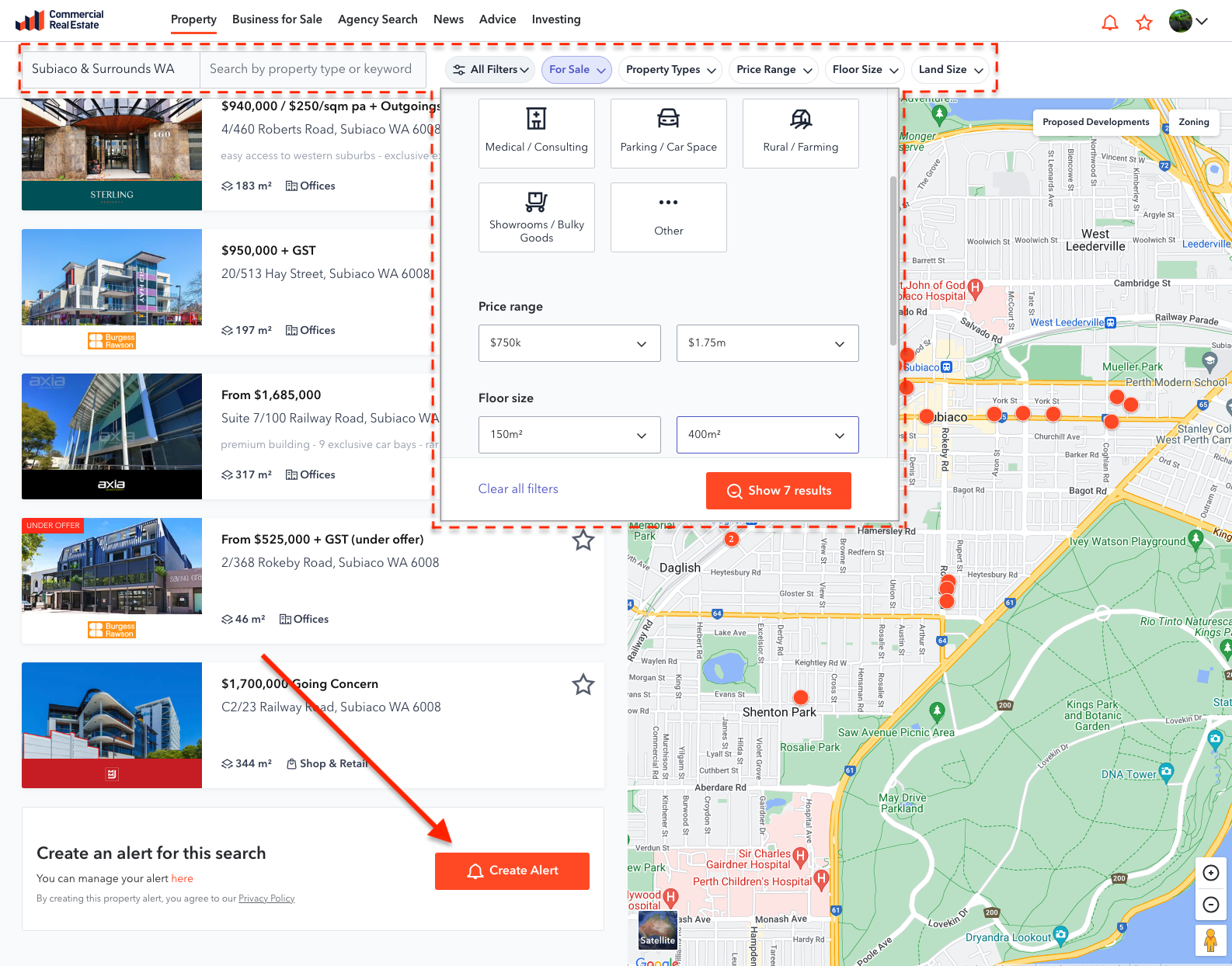
Task: Select Showrooms / Bulky Goods property type
Action: click(x=537, y=217)
